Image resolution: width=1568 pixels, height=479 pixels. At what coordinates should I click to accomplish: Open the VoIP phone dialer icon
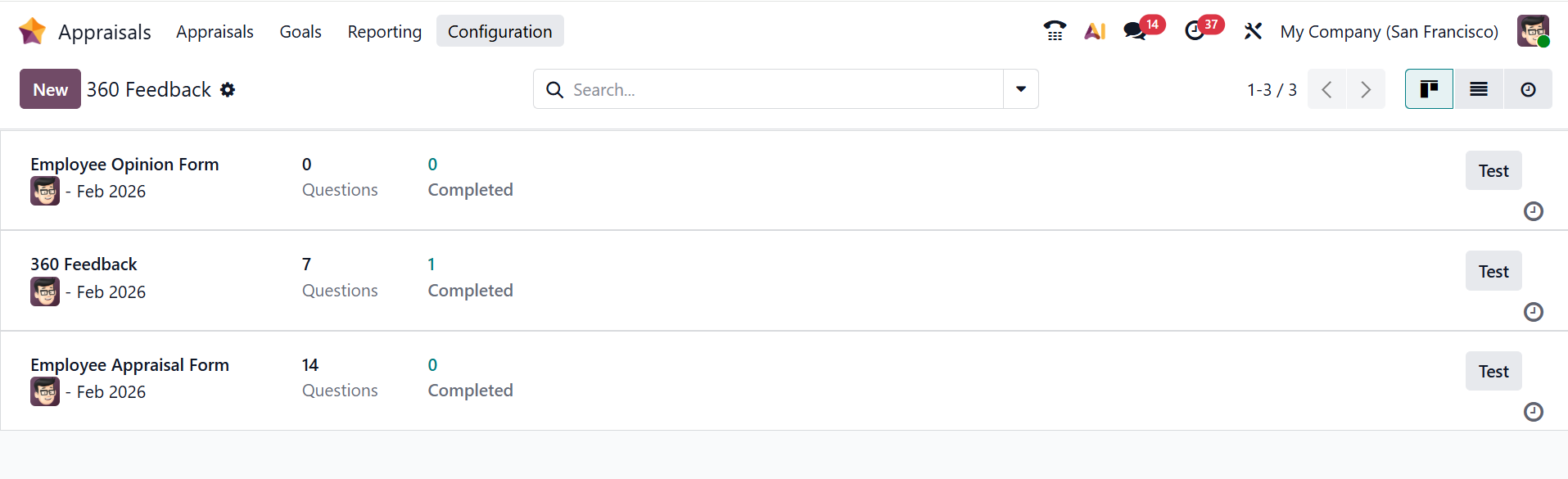(x=1055, y=31)
